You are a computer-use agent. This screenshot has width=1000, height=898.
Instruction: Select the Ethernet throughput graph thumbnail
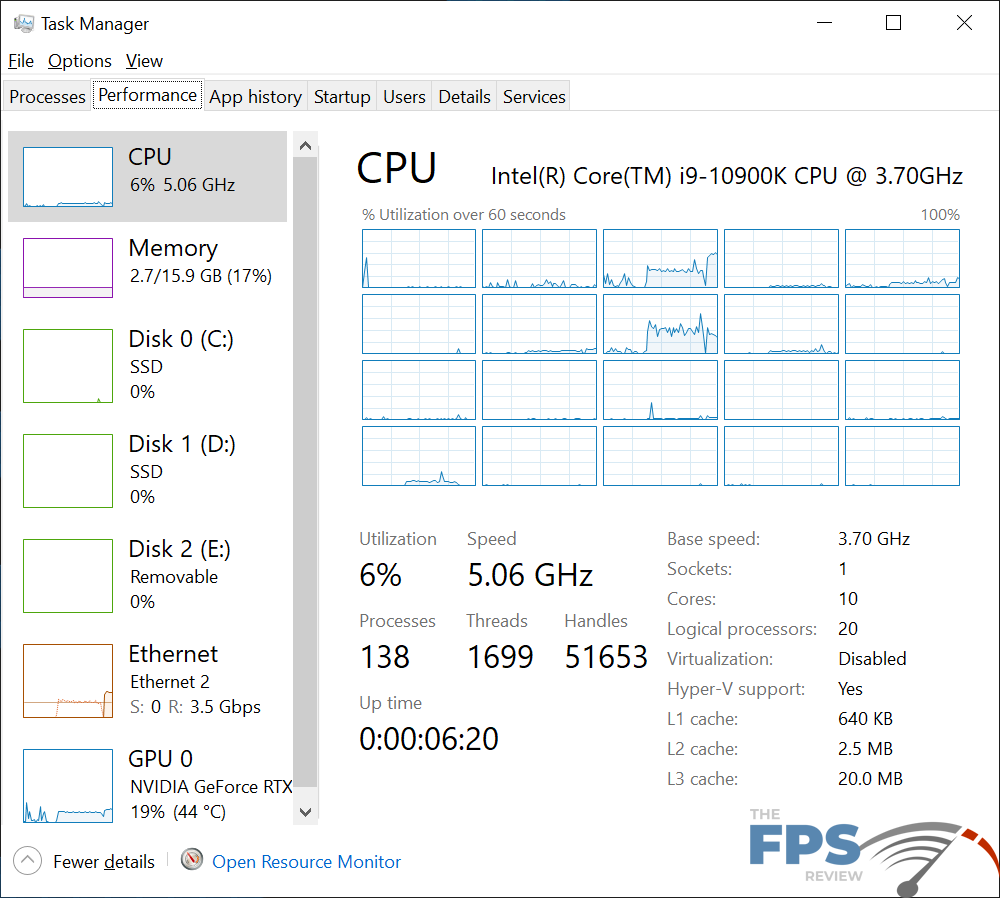tap(68, 681)
